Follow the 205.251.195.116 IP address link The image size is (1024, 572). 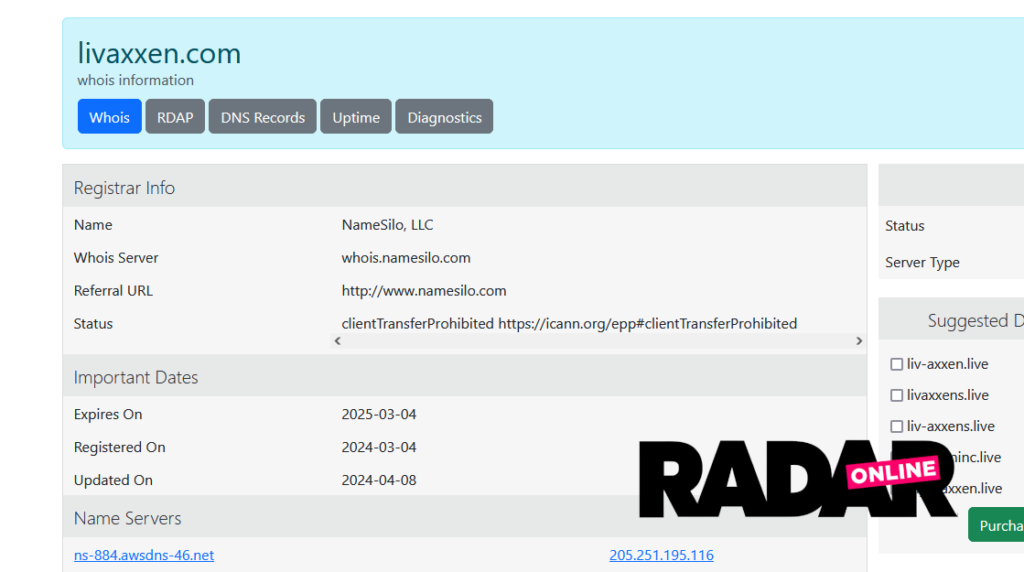661,555
